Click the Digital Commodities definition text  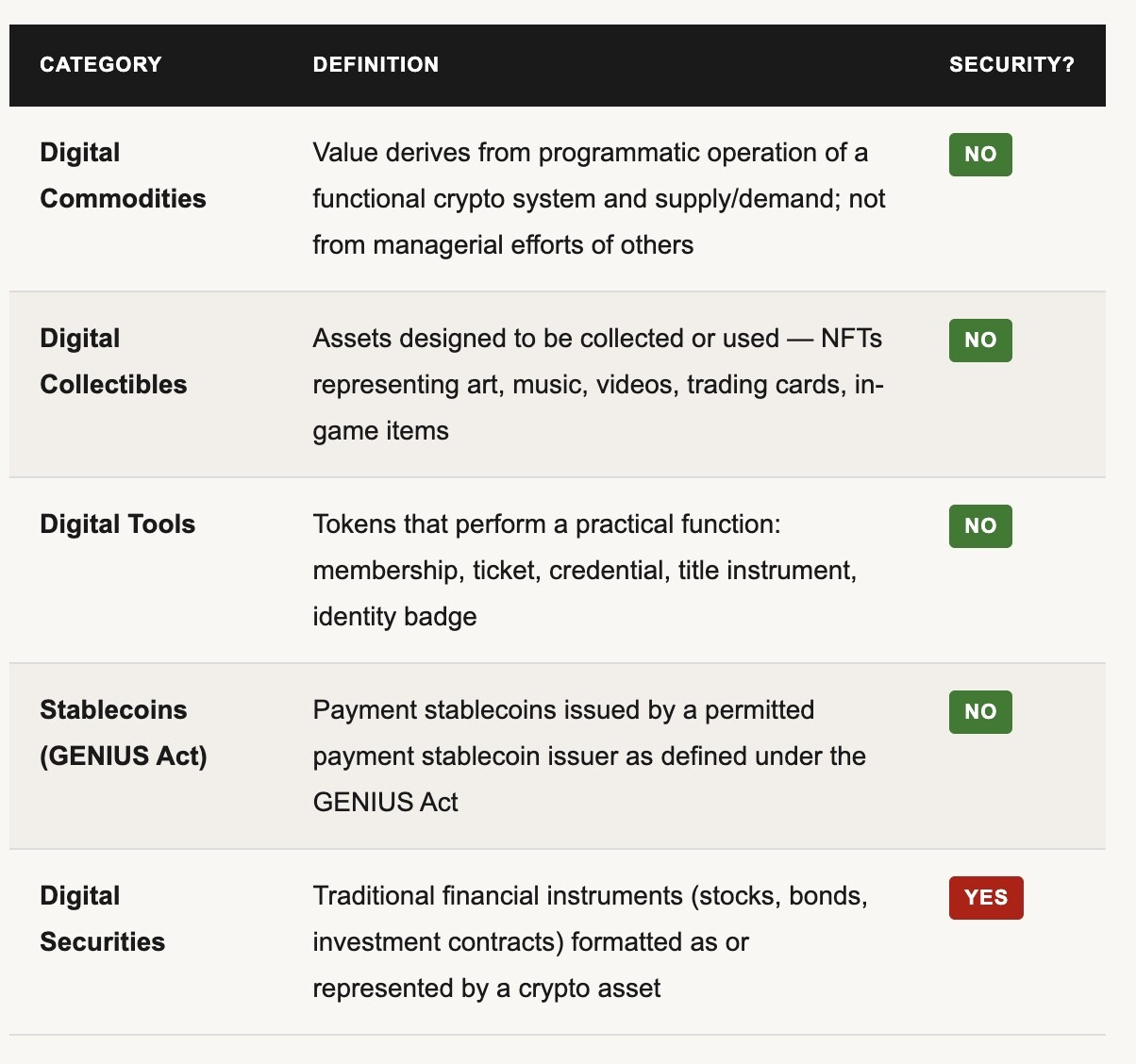pyautogui.click(x=599, y=199)
